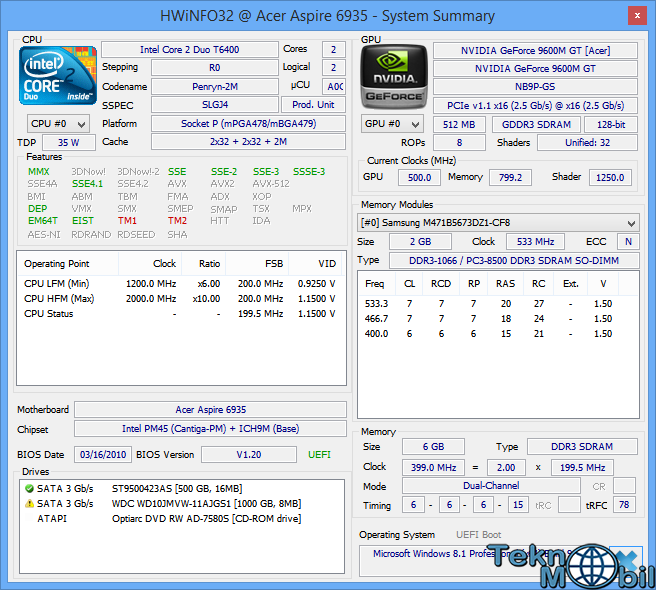Viewport: 656px width, 590px height.
Task: Click the 35 W TDP field
Action: [x=69, y=142]
